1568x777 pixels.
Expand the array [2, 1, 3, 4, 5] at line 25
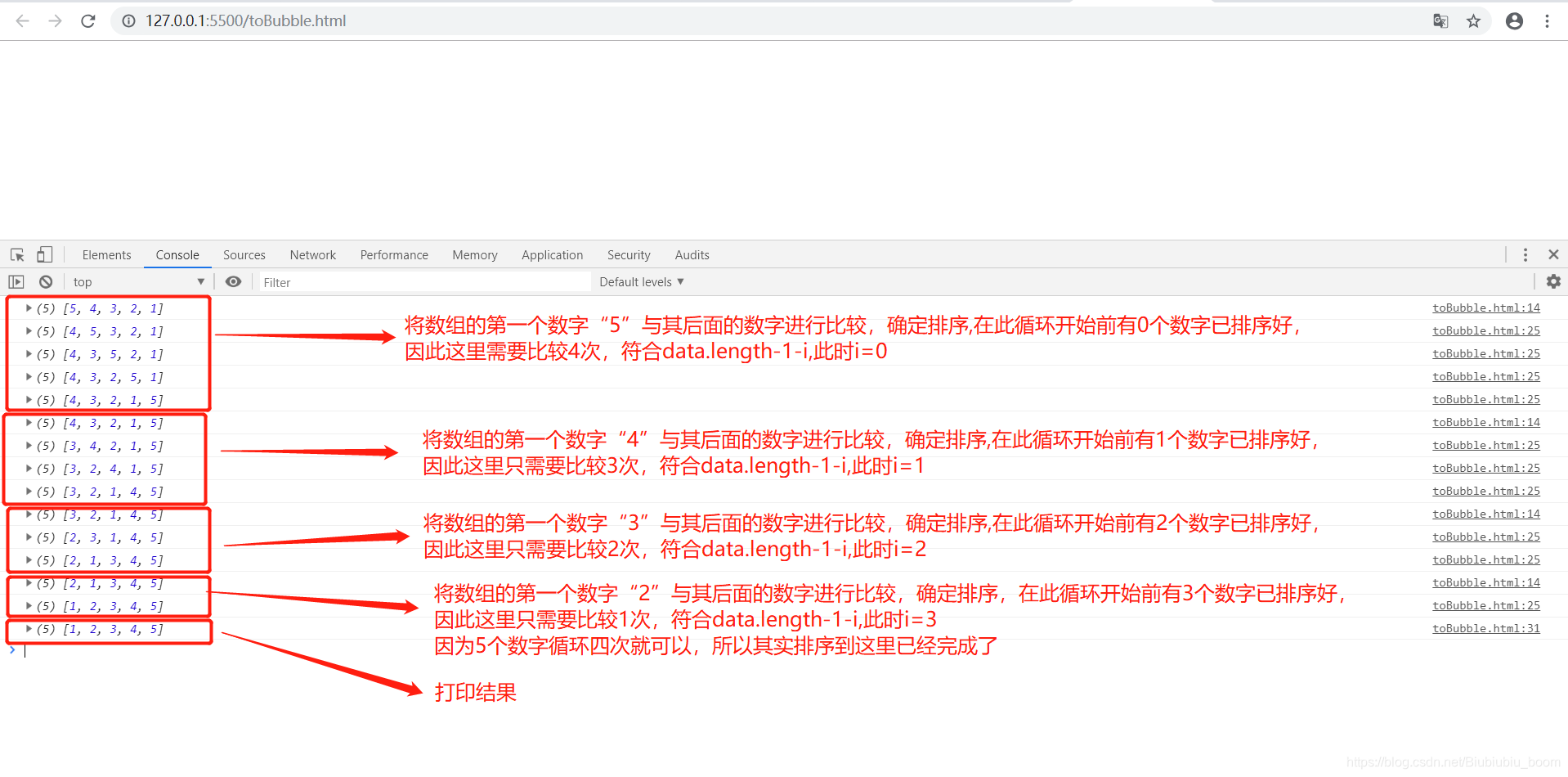coord(29,560)
